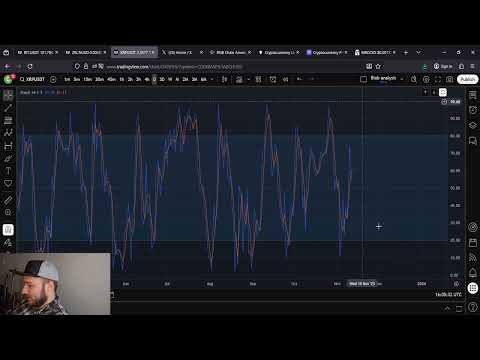Open a new browser tab

[406, 52]
